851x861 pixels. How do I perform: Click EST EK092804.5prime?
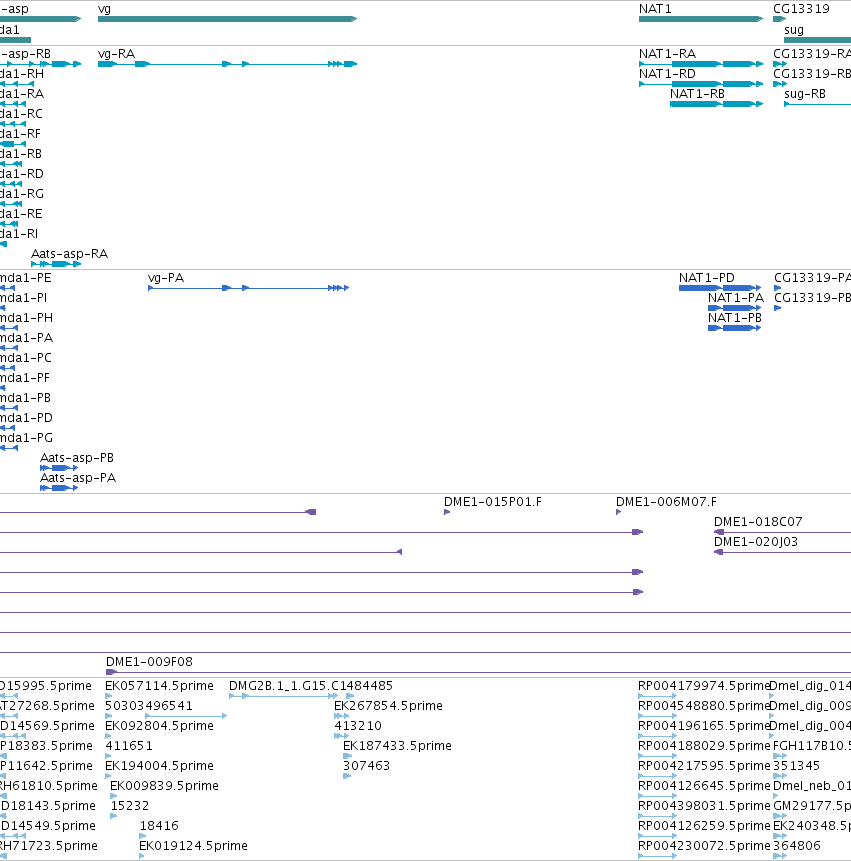pyautogui.click(x=159, y=726)
